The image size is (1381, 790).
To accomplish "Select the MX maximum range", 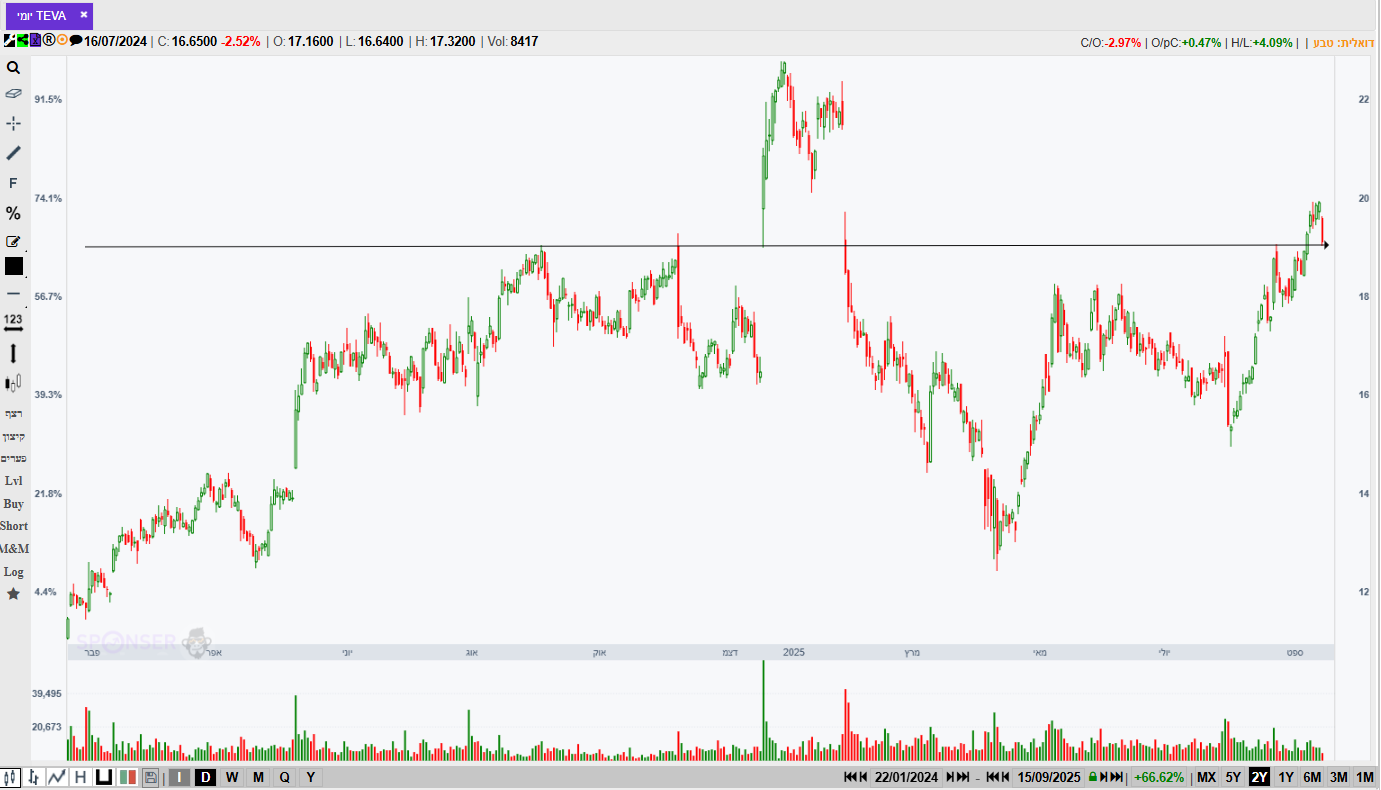I will pos(1206,777).
